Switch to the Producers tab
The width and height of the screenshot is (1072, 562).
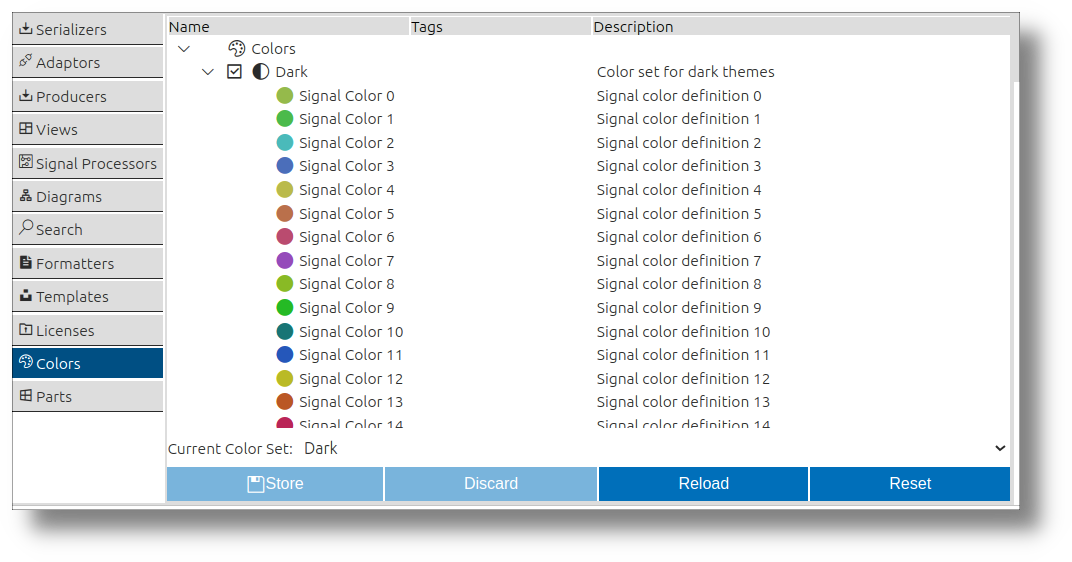(x=88, y=96)
